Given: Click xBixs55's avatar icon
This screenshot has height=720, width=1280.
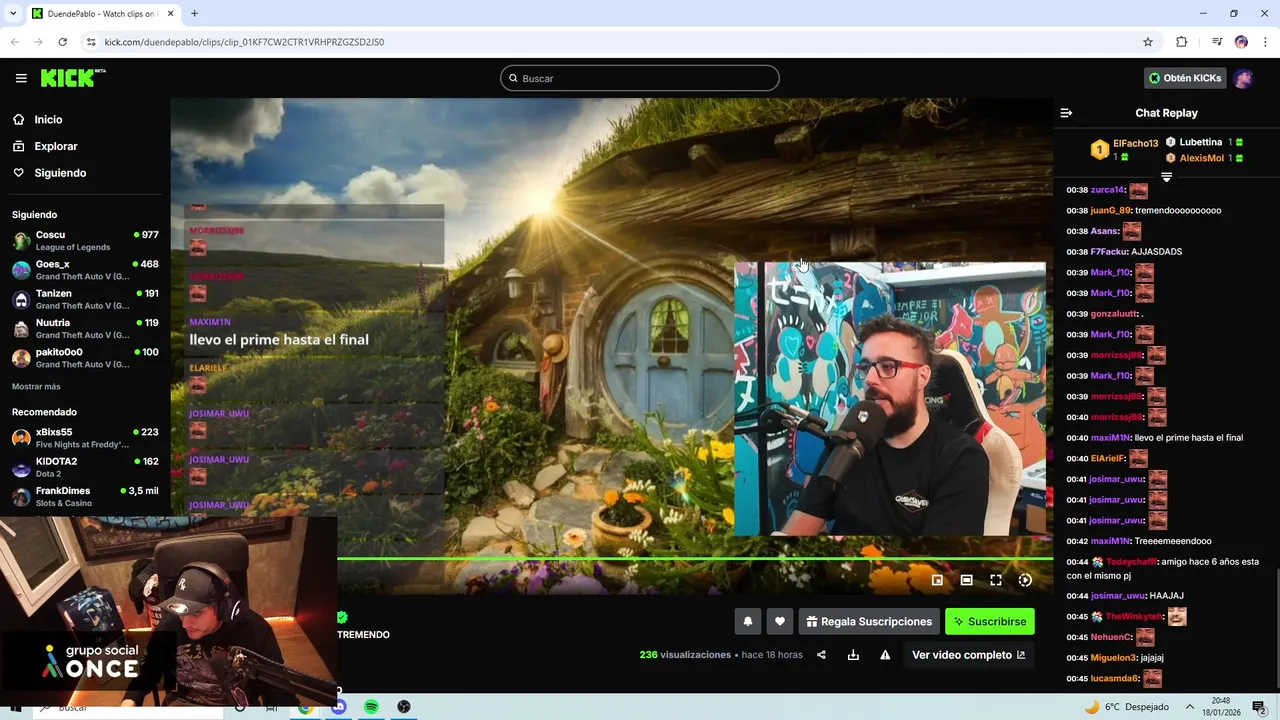Looking at the screenshot, I should click(x=21, y=438).
